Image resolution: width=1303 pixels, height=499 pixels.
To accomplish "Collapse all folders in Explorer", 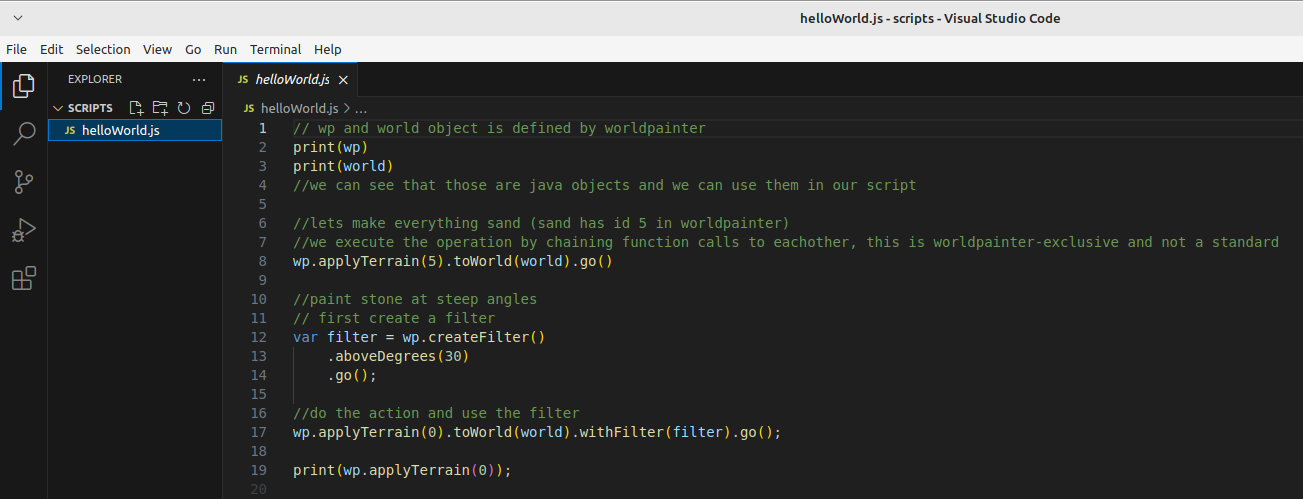I will (208, 108).
